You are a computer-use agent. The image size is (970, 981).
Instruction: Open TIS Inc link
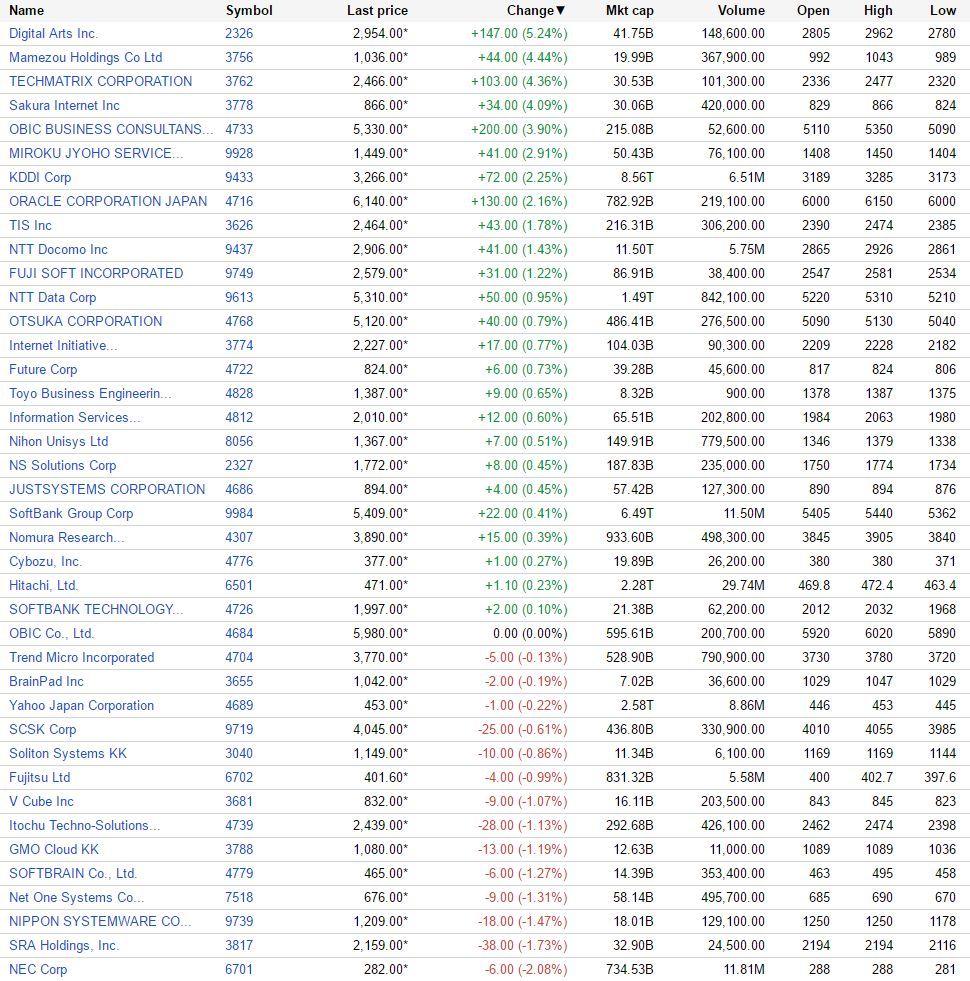[x=30, y=225]
